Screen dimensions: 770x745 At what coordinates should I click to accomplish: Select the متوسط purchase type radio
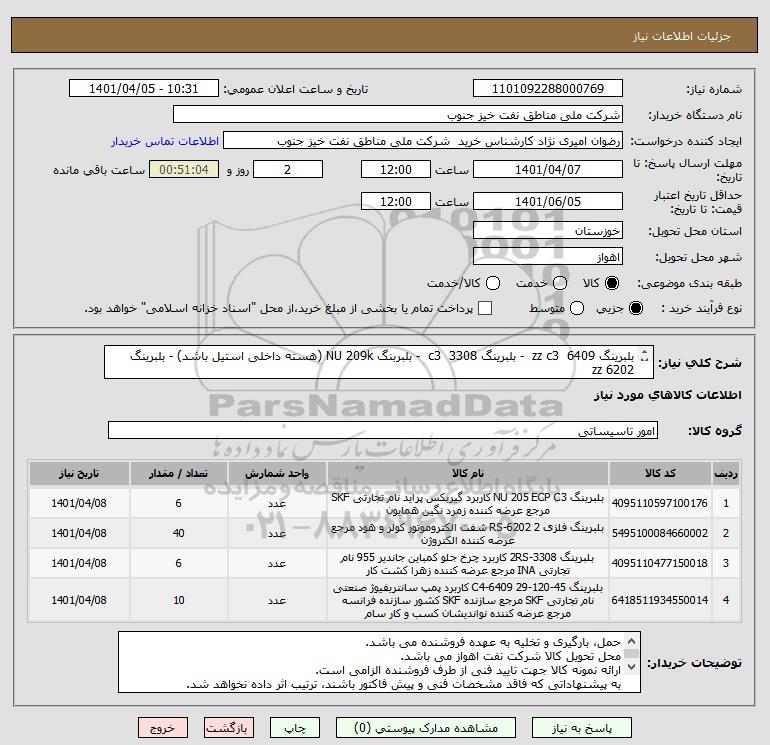pos(577,308)
